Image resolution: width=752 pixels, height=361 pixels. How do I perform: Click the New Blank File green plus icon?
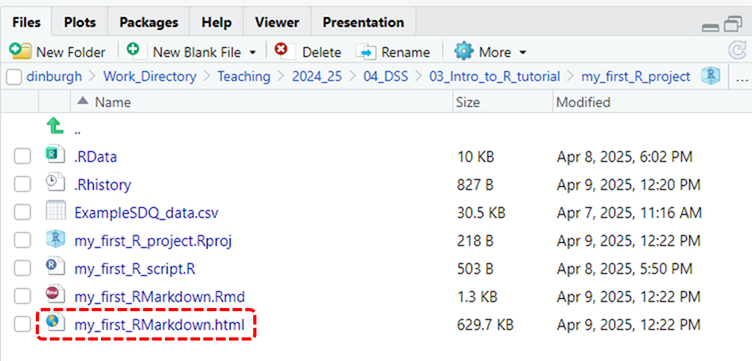(x=133, y=49)
